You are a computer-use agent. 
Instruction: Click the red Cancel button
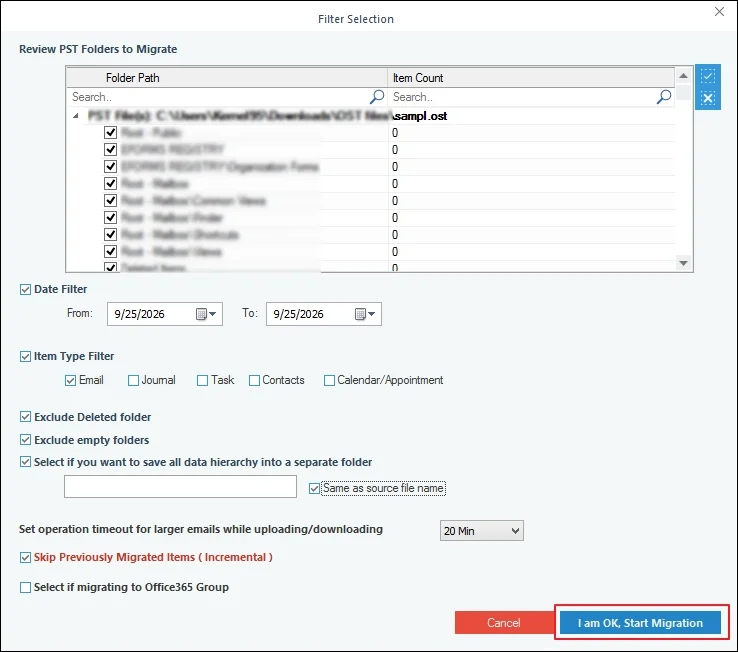pos(504,623)
